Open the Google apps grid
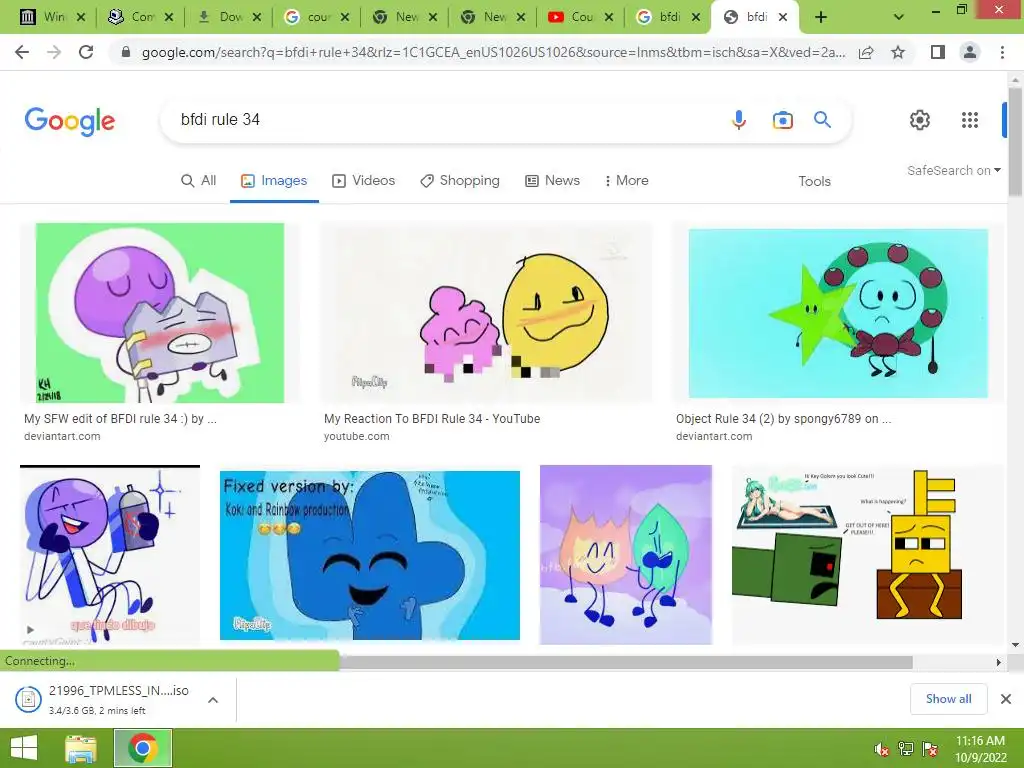 (970, 120)
